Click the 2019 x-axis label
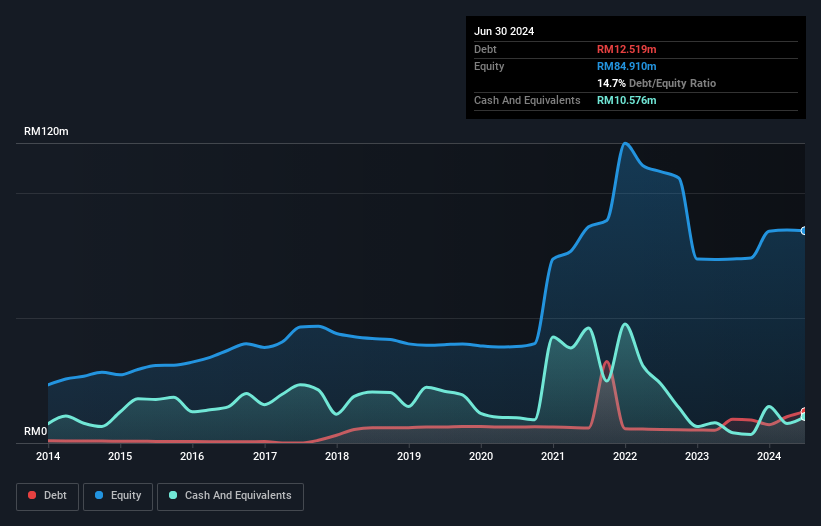 [x=409, y=456]
